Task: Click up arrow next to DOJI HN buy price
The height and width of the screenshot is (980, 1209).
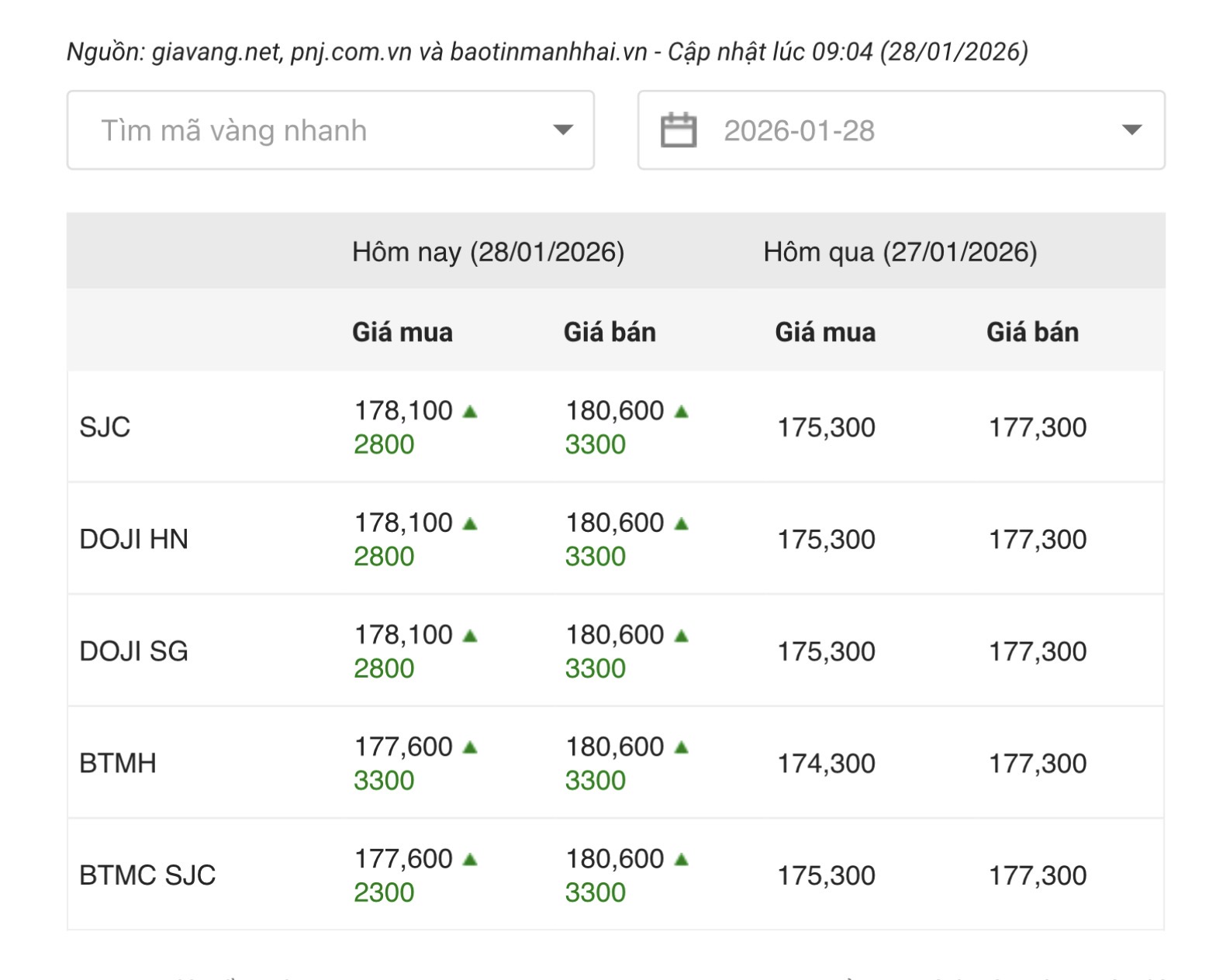Action: 470,524
